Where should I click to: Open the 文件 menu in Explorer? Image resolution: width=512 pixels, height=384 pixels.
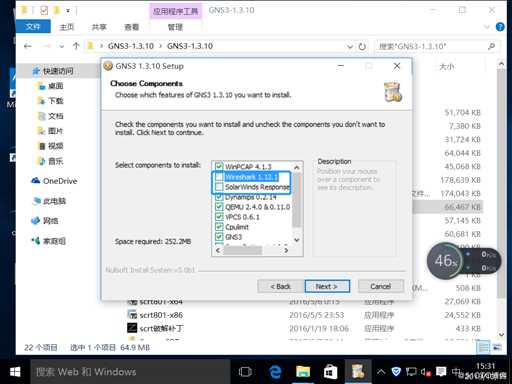click(33, 27)
